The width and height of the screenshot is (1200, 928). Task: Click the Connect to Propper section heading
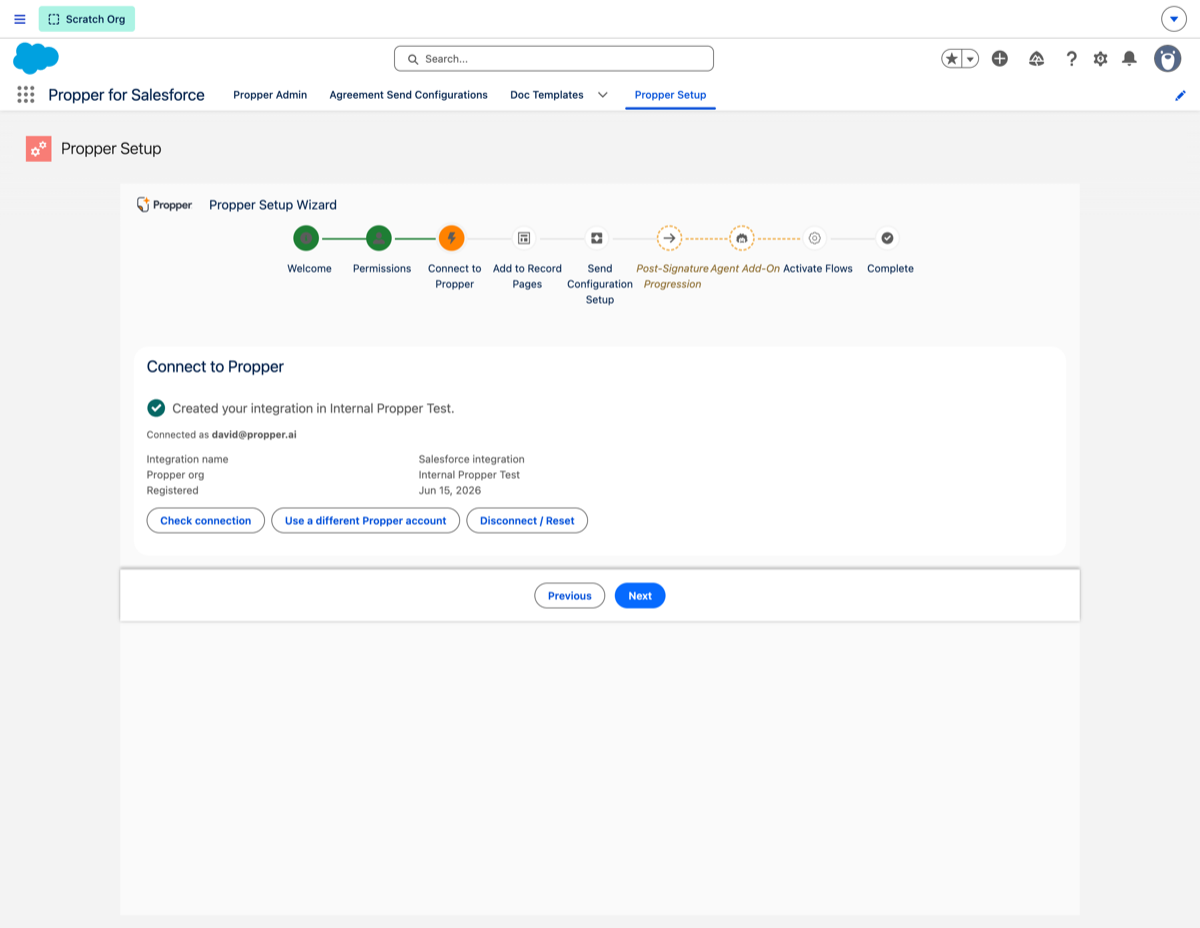pyautogui.click(x=215, y=367)
